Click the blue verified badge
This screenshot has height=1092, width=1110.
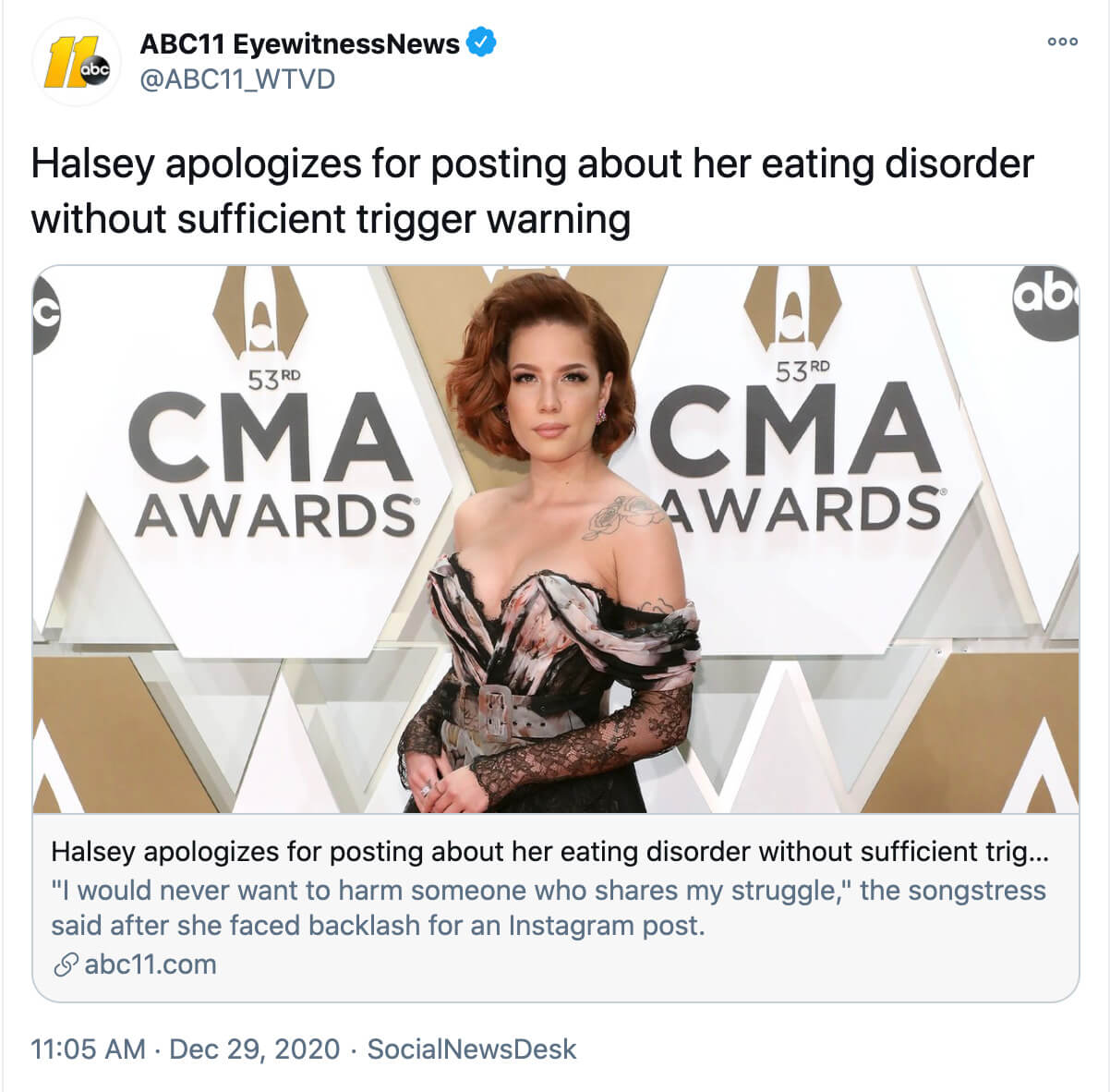click(x=483, y=42)
